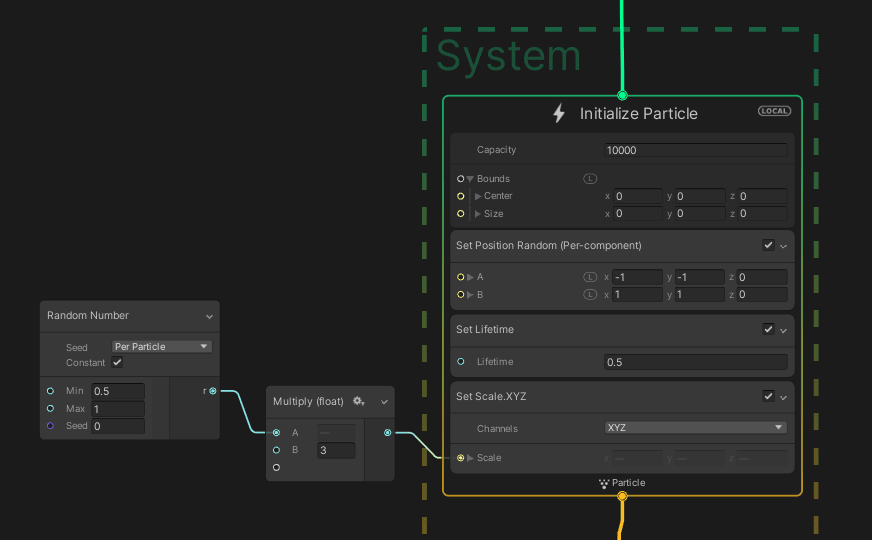Click the Bounds input port
The height and width of the screenshot is (540, 872).
(460, 179)
